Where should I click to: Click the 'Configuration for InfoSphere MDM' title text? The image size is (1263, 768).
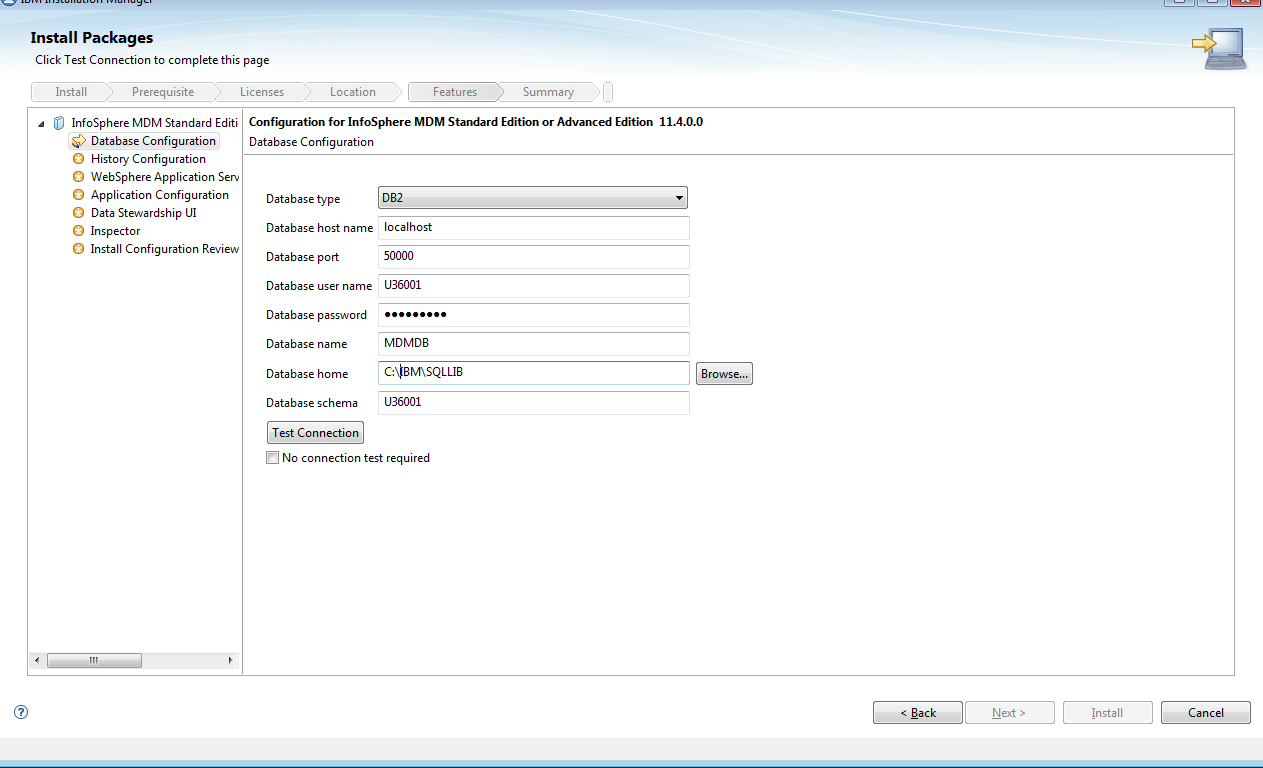tap(476, 122)
